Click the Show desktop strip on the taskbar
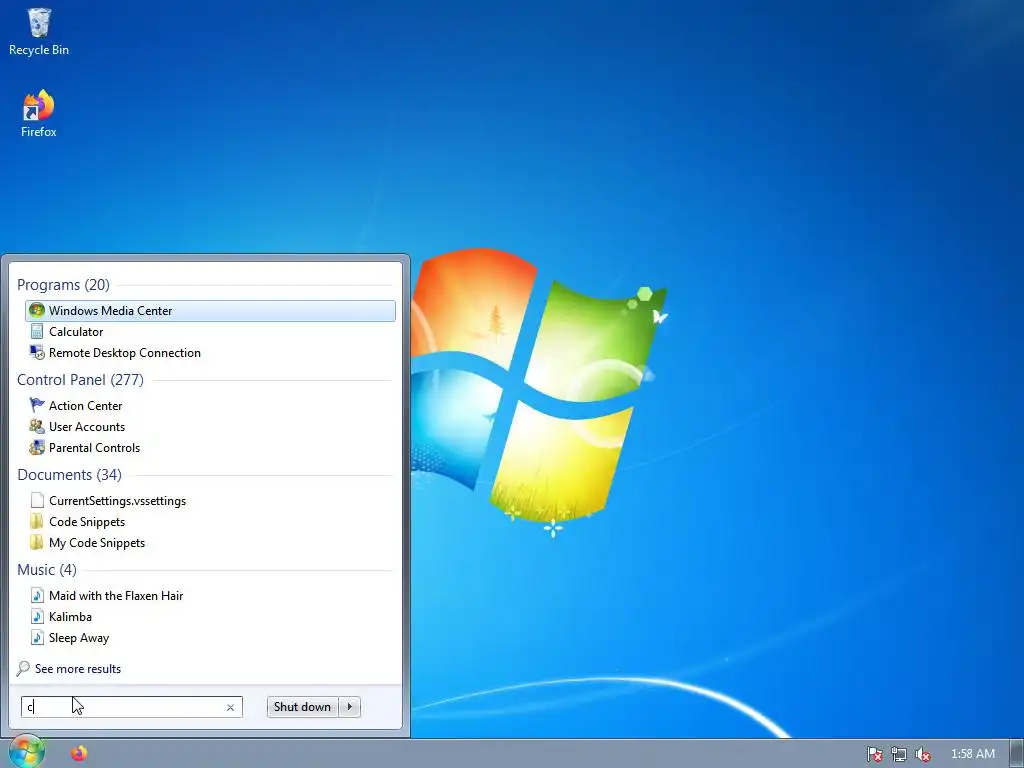 (1017, 753)
